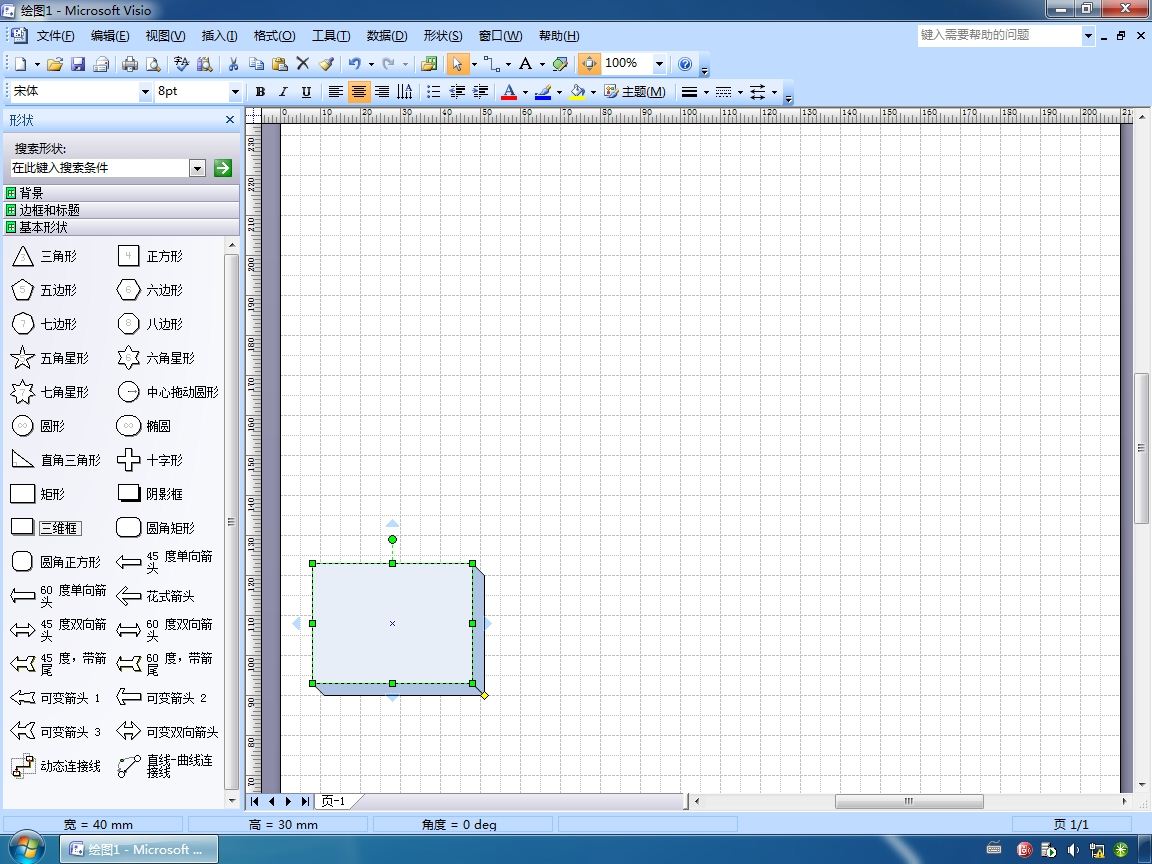
Task: Toggle Underline formatting
Action: tap(306, 92)
